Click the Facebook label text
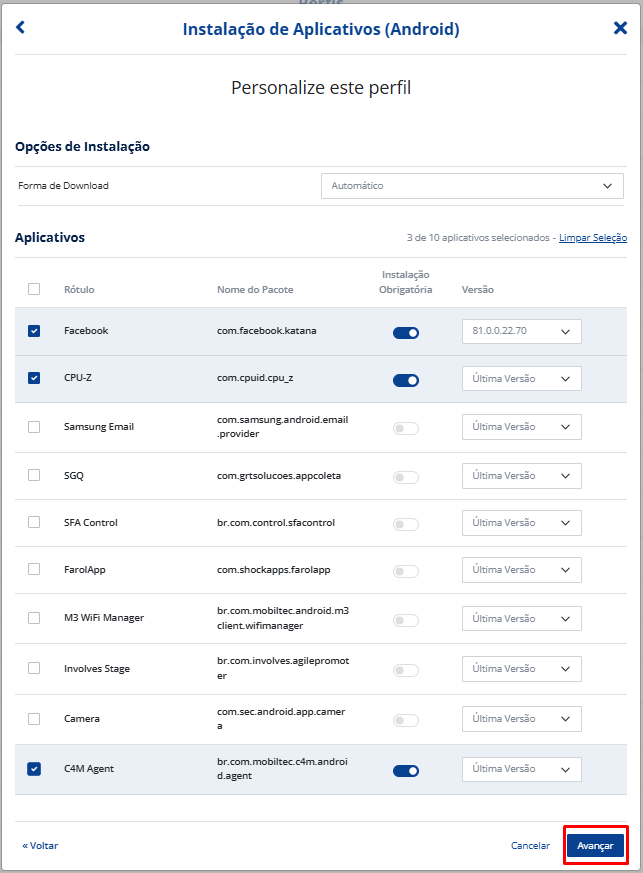The image size is (643, 873). 86,331
